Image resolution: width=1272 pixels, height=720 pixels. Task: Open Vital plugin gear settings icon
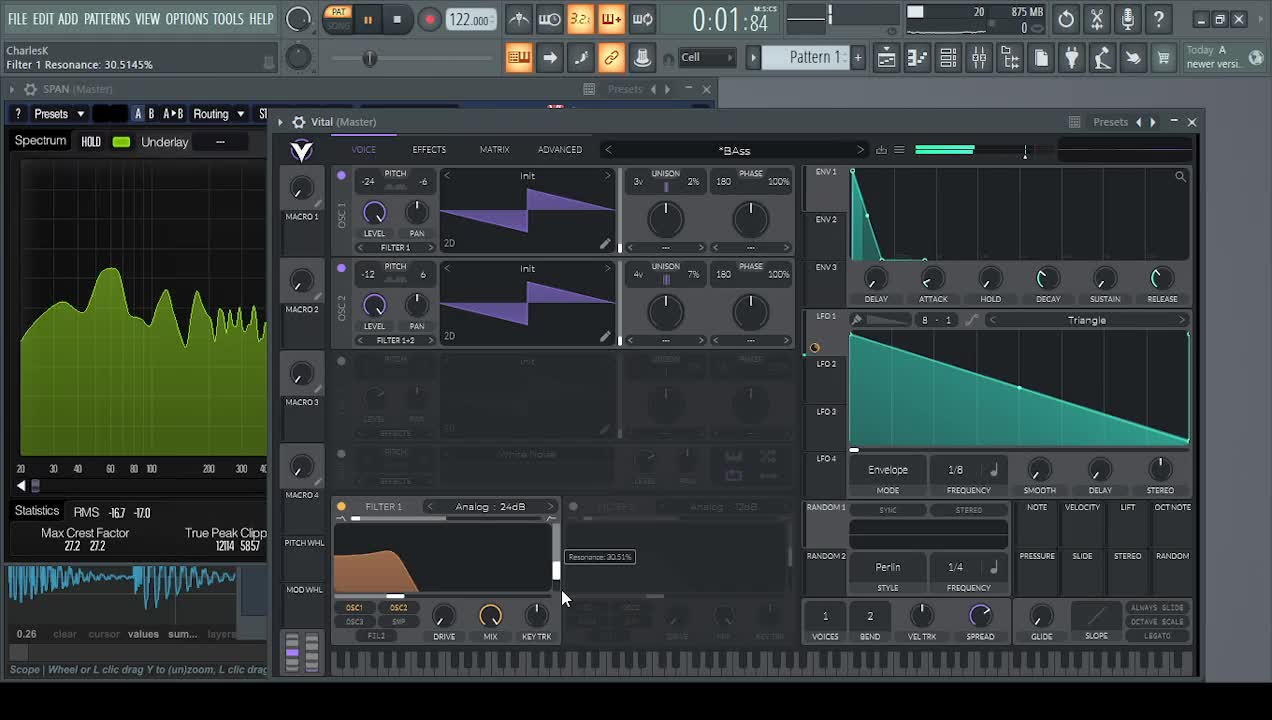298,122
